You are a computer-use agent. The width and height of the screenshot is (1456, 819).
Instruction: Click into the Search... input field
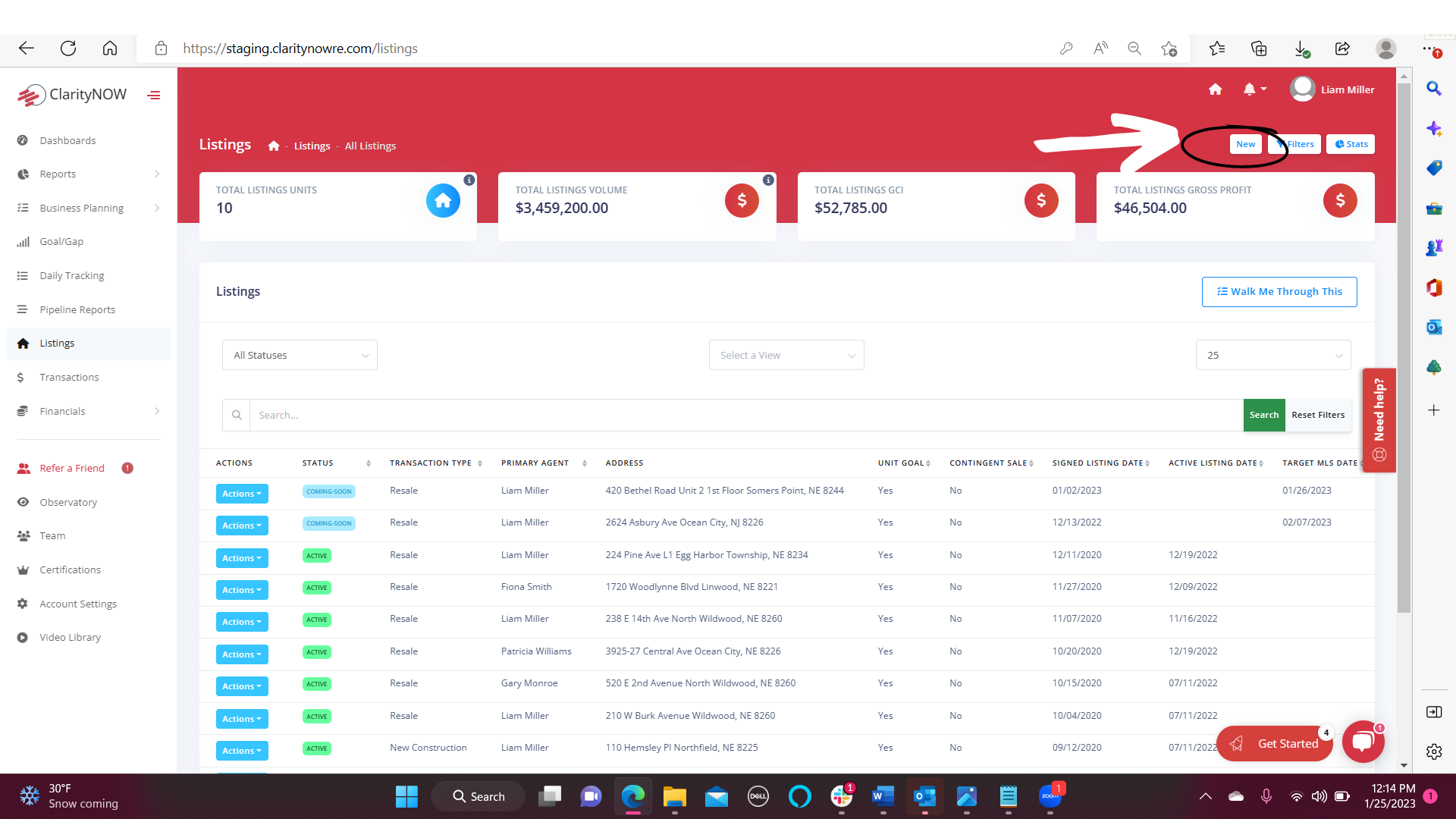(x=746, y=415)
